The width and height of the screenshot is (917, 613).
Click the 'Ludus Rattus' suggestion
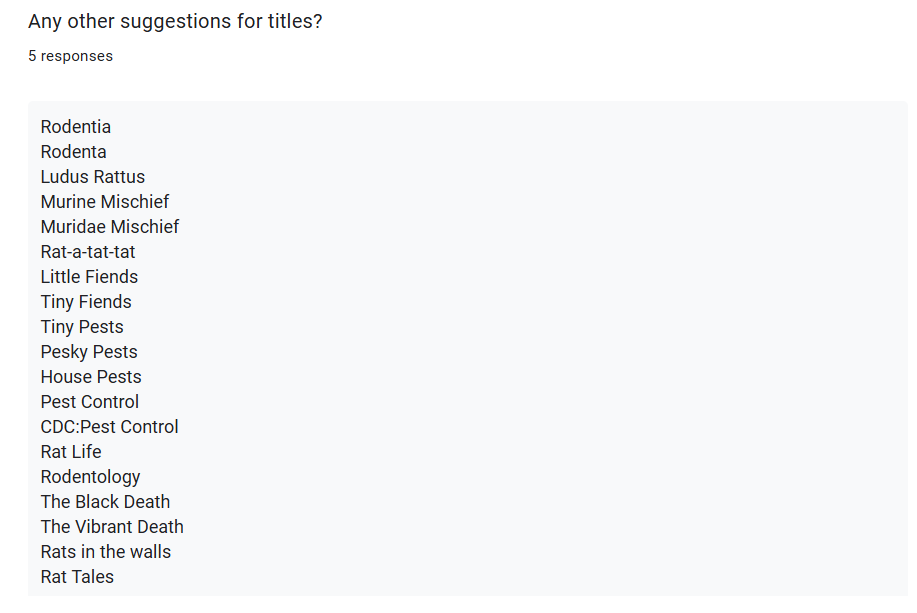tap(92, 177)
